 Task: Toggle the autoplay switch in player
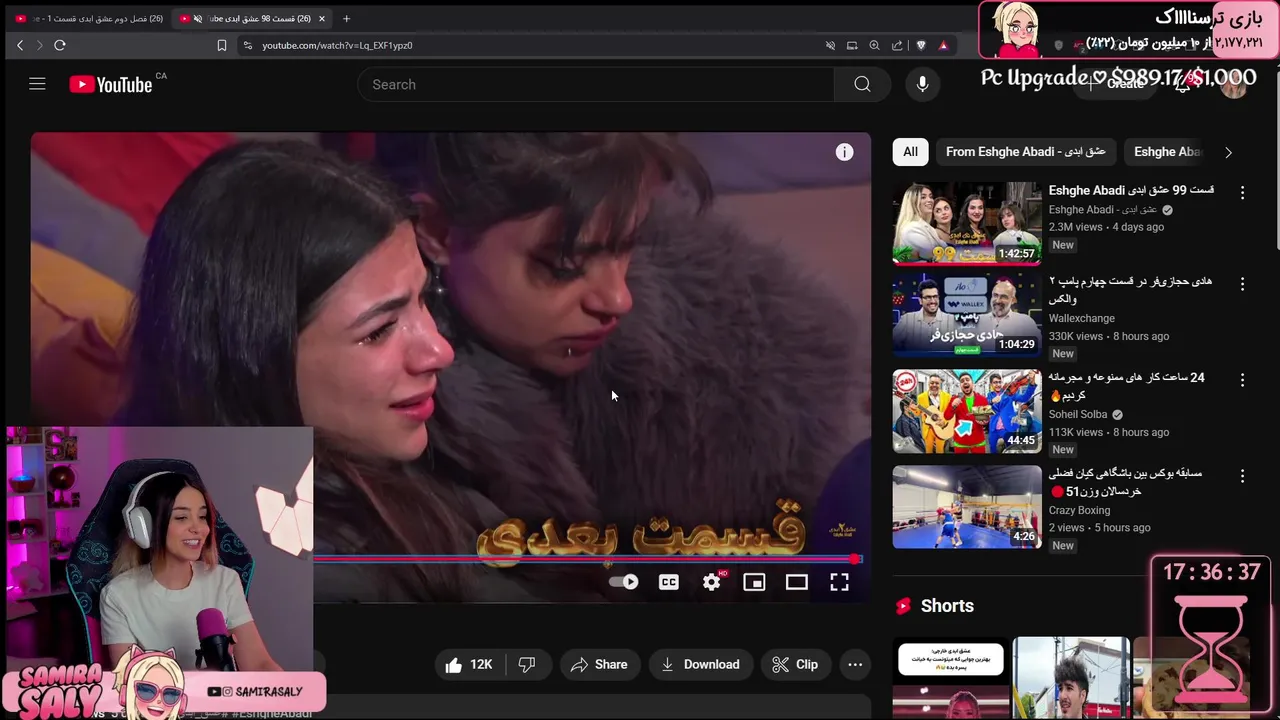pyautogui.click(x=624, y=582)
